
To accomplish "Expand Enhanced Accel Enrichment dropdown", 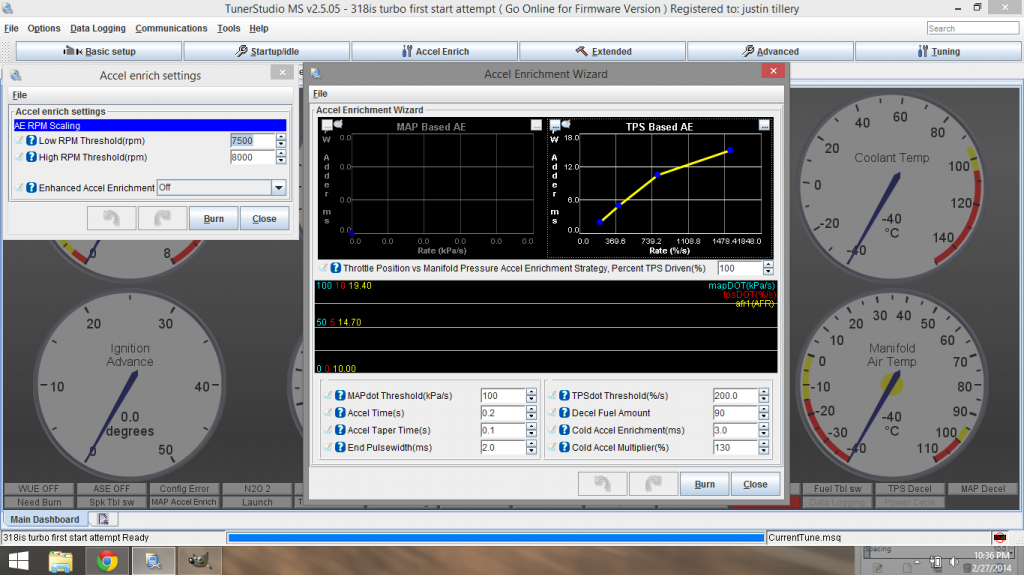I will coord(279,188).
